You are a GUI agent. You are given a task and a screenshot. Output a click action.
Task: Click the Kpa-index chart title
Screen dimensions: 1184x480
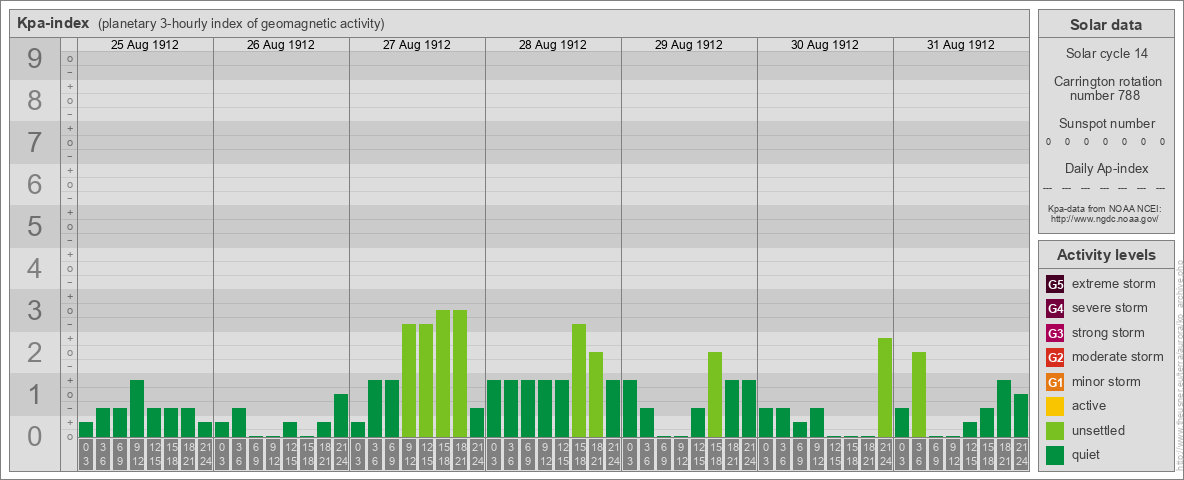point(54,23)
